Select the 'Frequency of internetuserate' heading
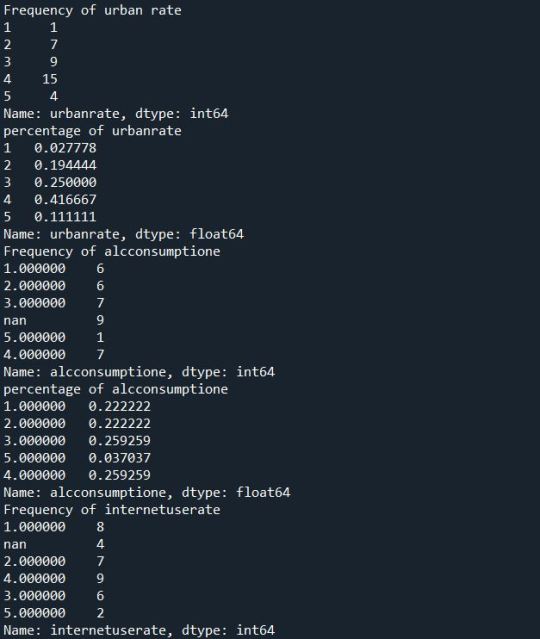The height and width of the screenshot is (639, 540). tap(112, 510)
